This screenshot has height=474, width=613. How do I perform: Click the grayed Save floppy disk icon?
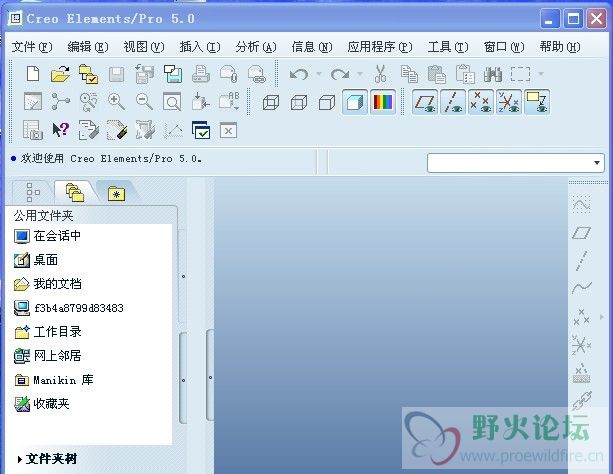click(116, 74)
